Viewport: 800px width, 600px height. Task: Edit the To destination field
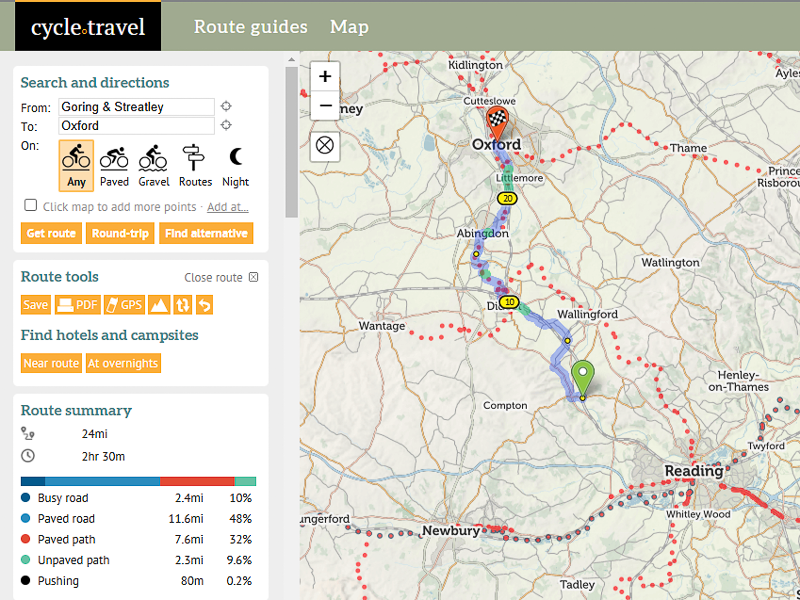click(137, 126)
